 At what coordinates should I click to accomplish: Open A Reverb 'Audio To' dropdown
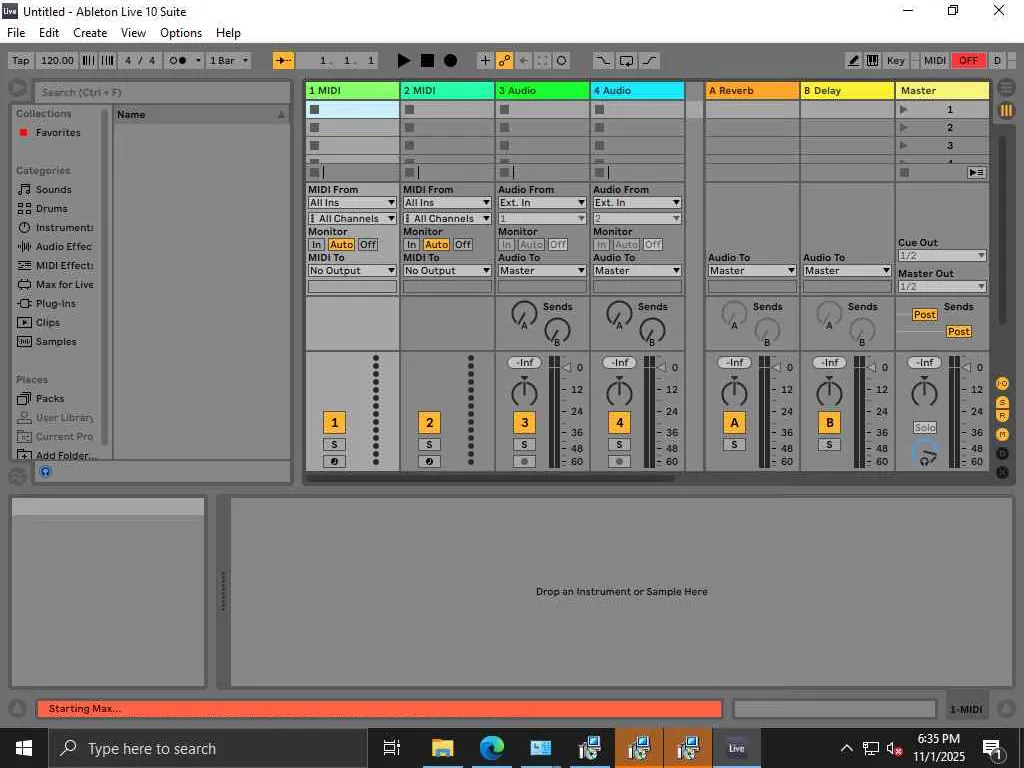click(752, 270)
